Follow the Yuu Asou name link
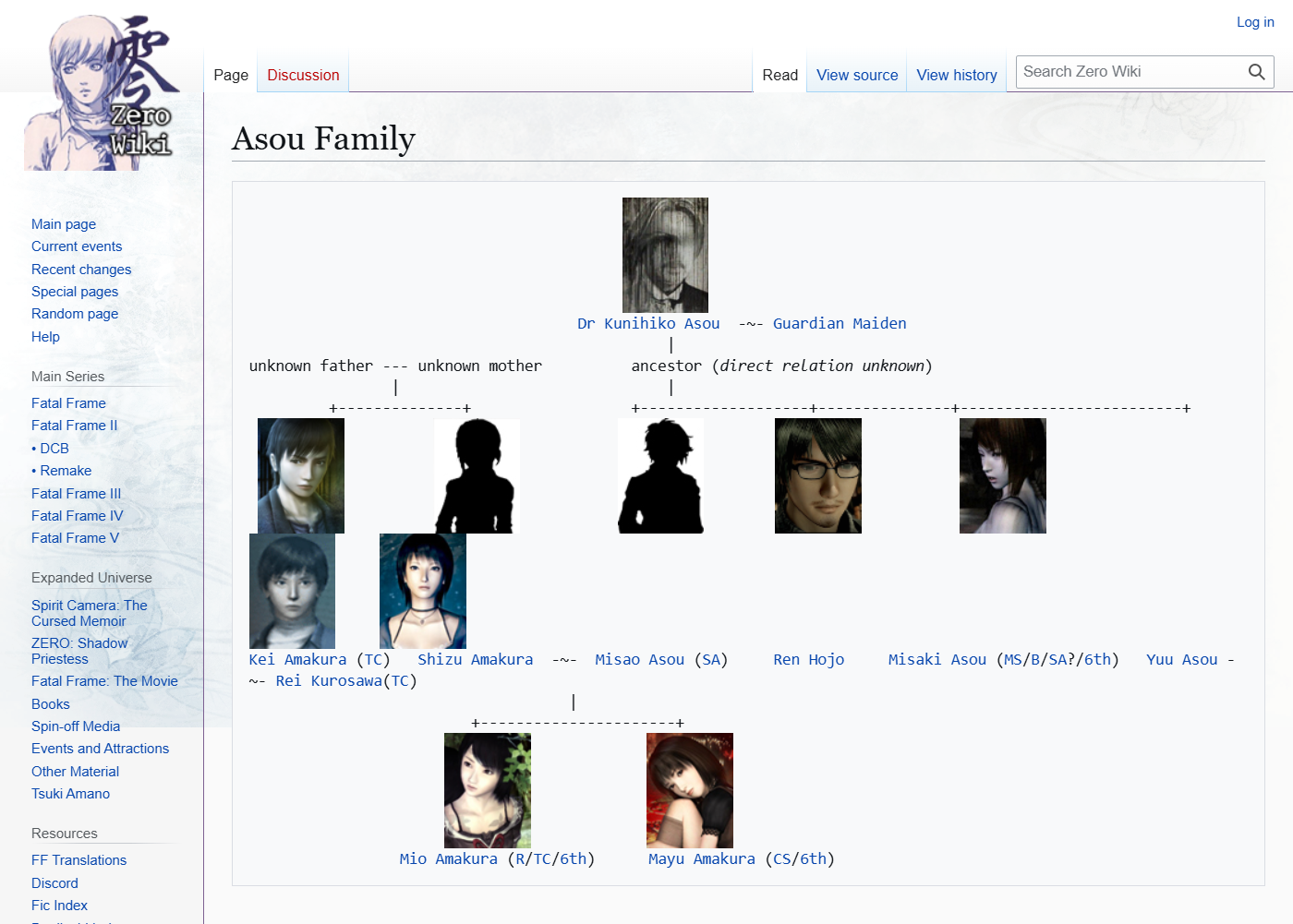The width and height of the screenshot is (1293, 924). click(1182, 659)
